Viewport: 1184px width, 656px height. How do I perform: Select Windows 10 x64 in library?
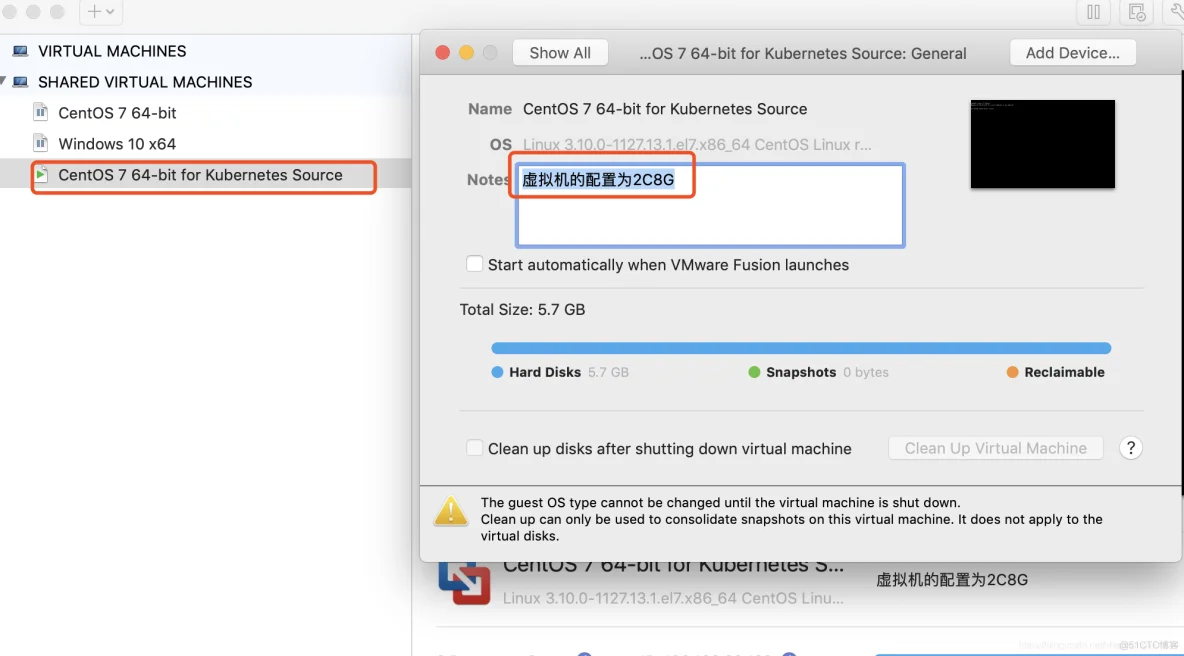pyautogui.click(x=117, y=144)
